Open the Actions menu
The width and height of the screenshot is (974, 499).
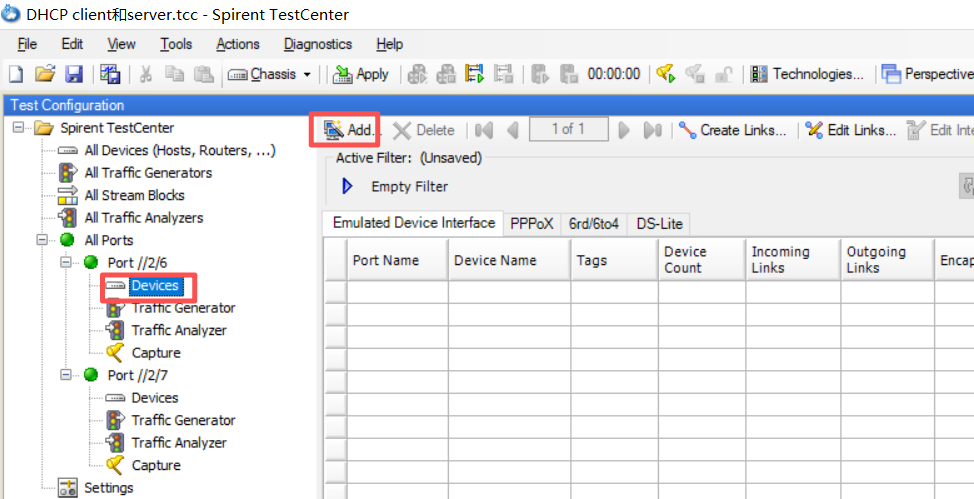pyautogui.click(x=238, y=44)
